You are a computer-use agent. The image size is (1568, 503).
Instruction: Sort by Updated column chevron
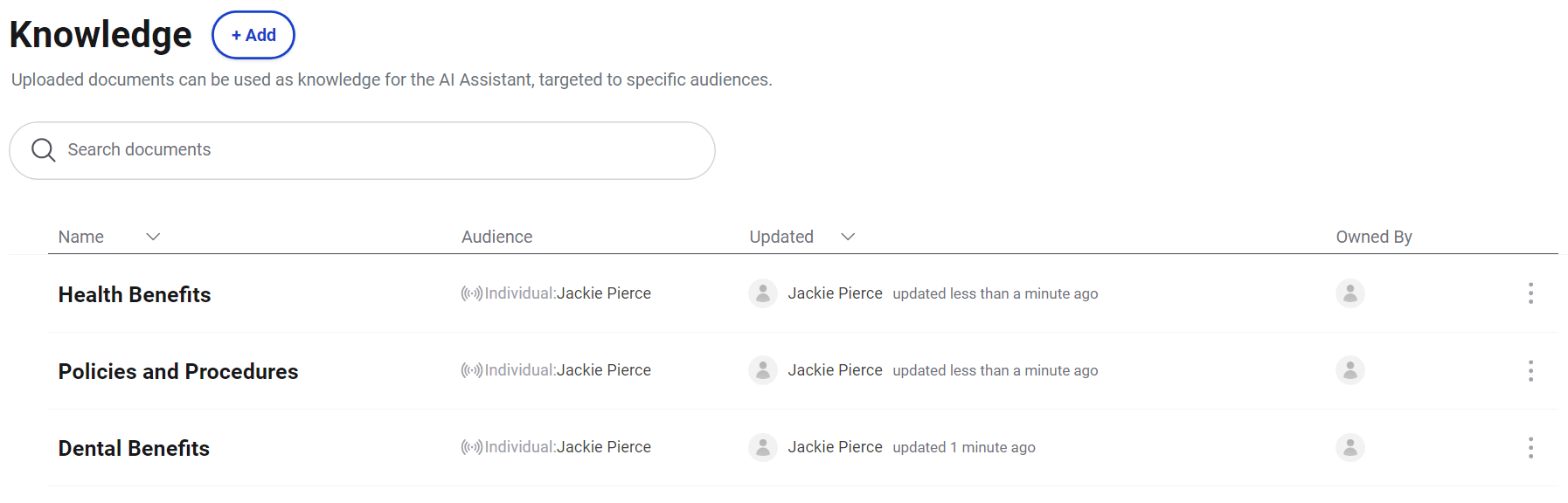pyautogui.click(x=848, y=237)
